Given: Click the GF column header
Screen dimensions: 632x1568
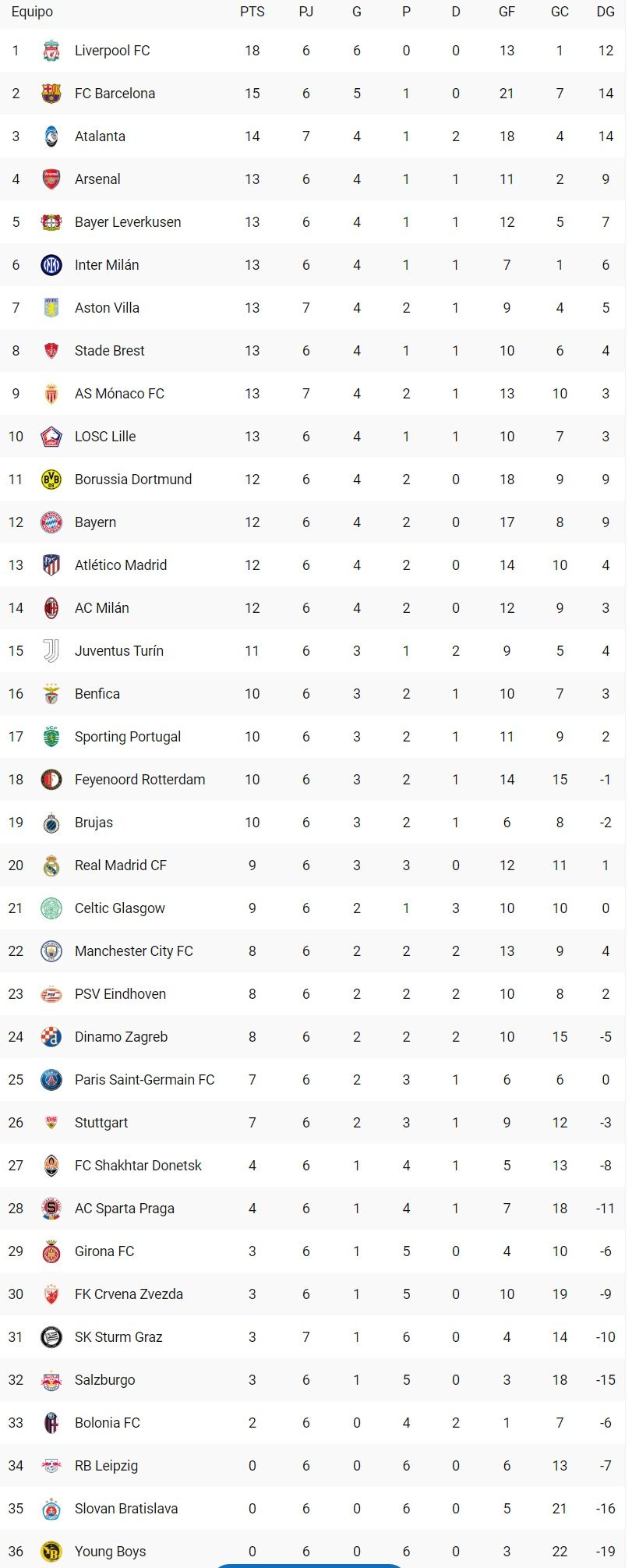Looking at the screenshot, I should [x=507, y=12].
